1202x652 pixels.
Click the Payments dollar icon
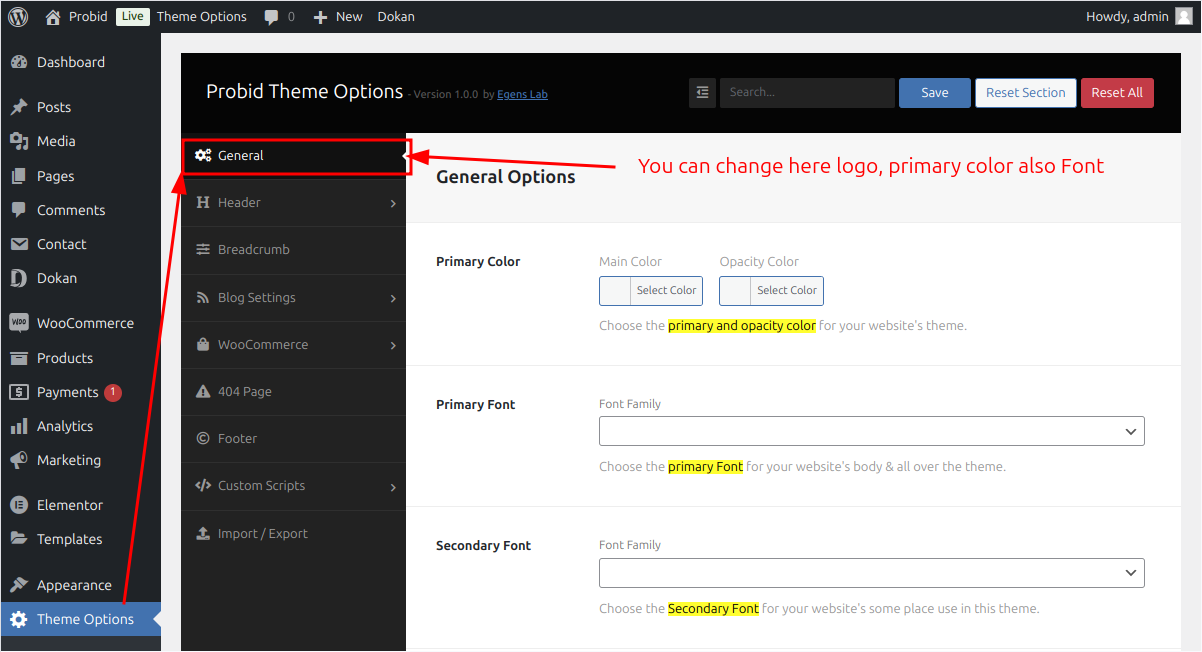coord(19,392)
